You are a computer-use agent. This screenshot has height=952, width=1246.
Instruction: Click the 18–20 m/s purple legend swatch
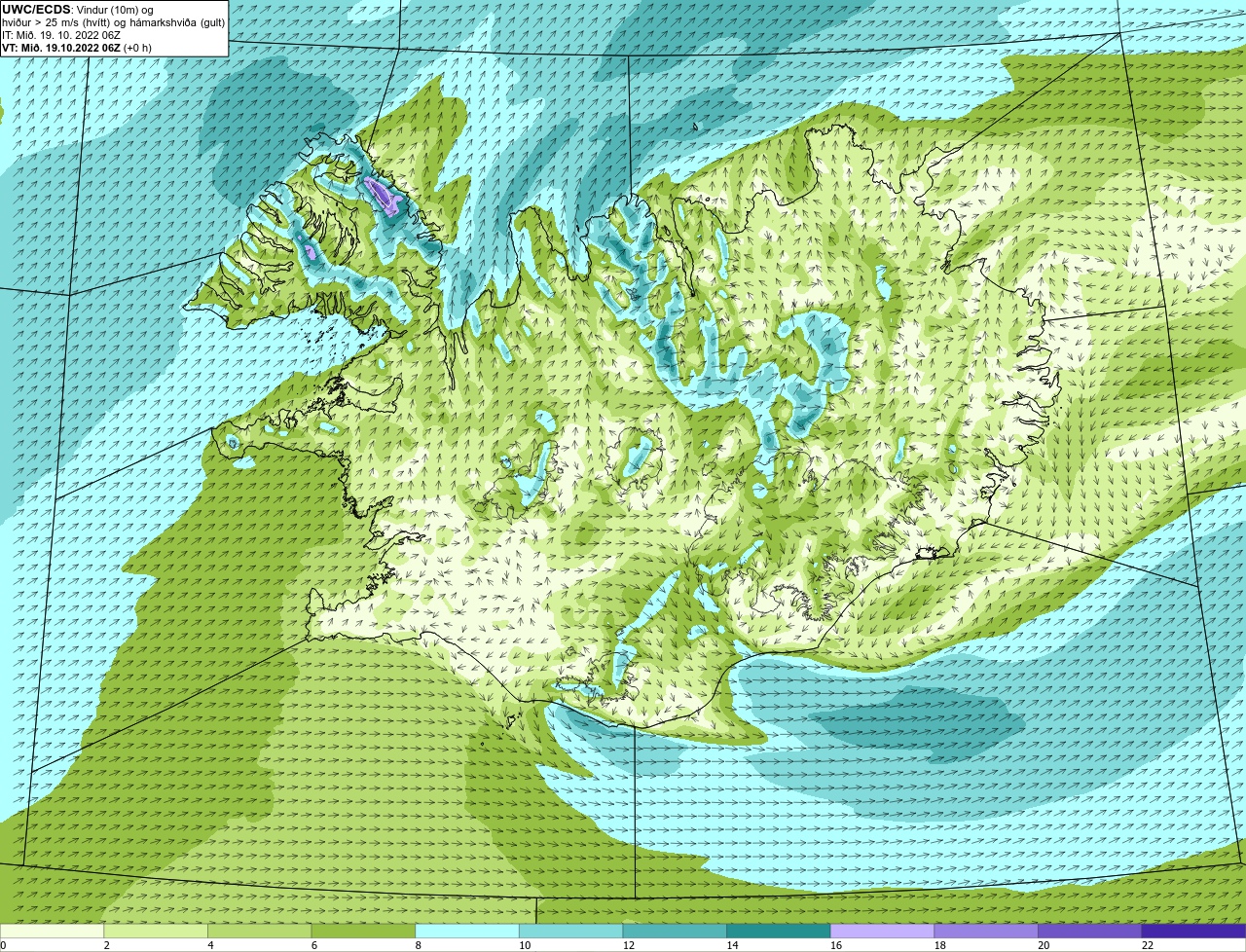pyautogui.click(x=986, y=931)
